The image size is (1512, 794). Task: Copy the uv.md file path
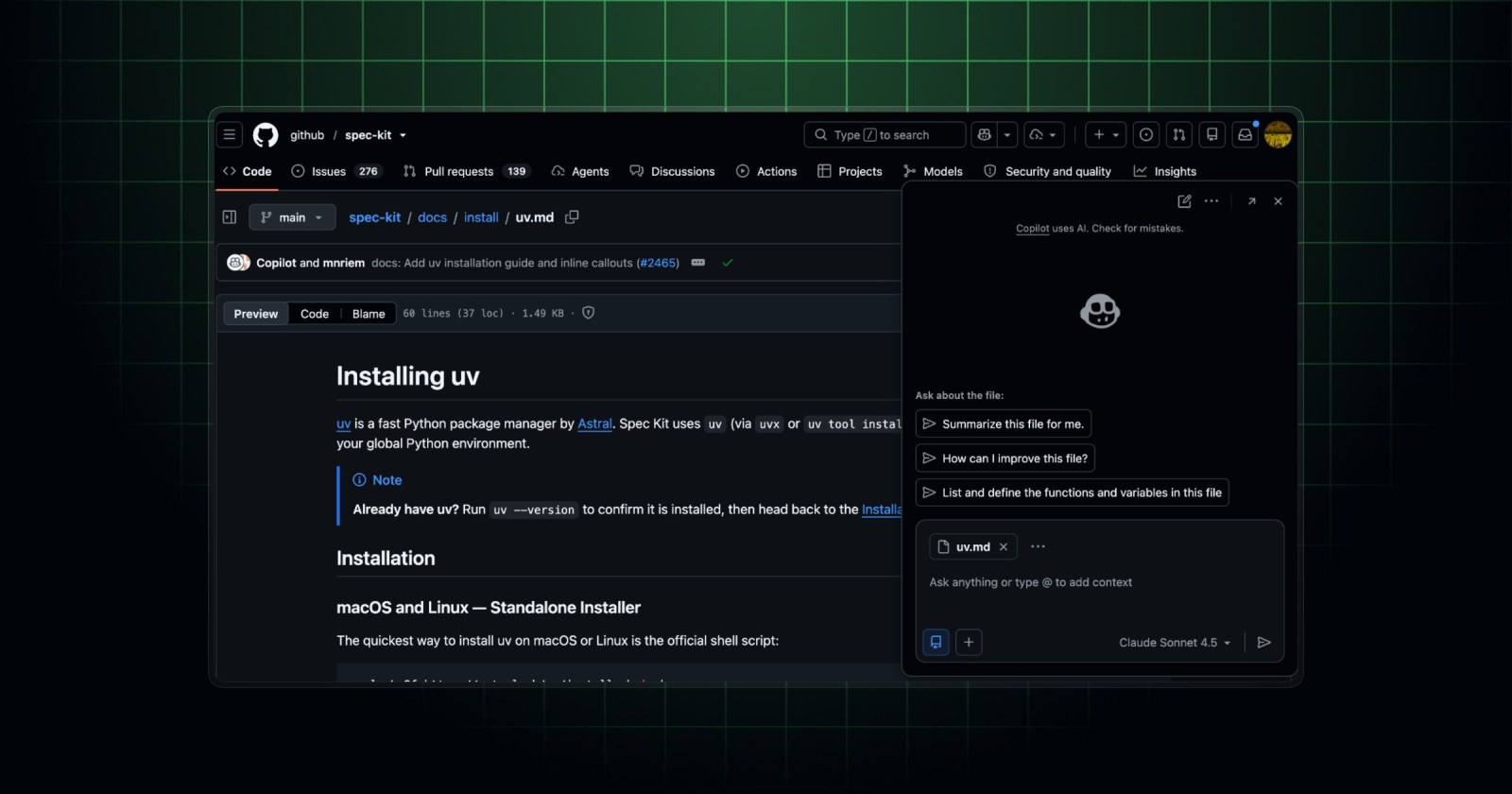[x=572, y=217]
